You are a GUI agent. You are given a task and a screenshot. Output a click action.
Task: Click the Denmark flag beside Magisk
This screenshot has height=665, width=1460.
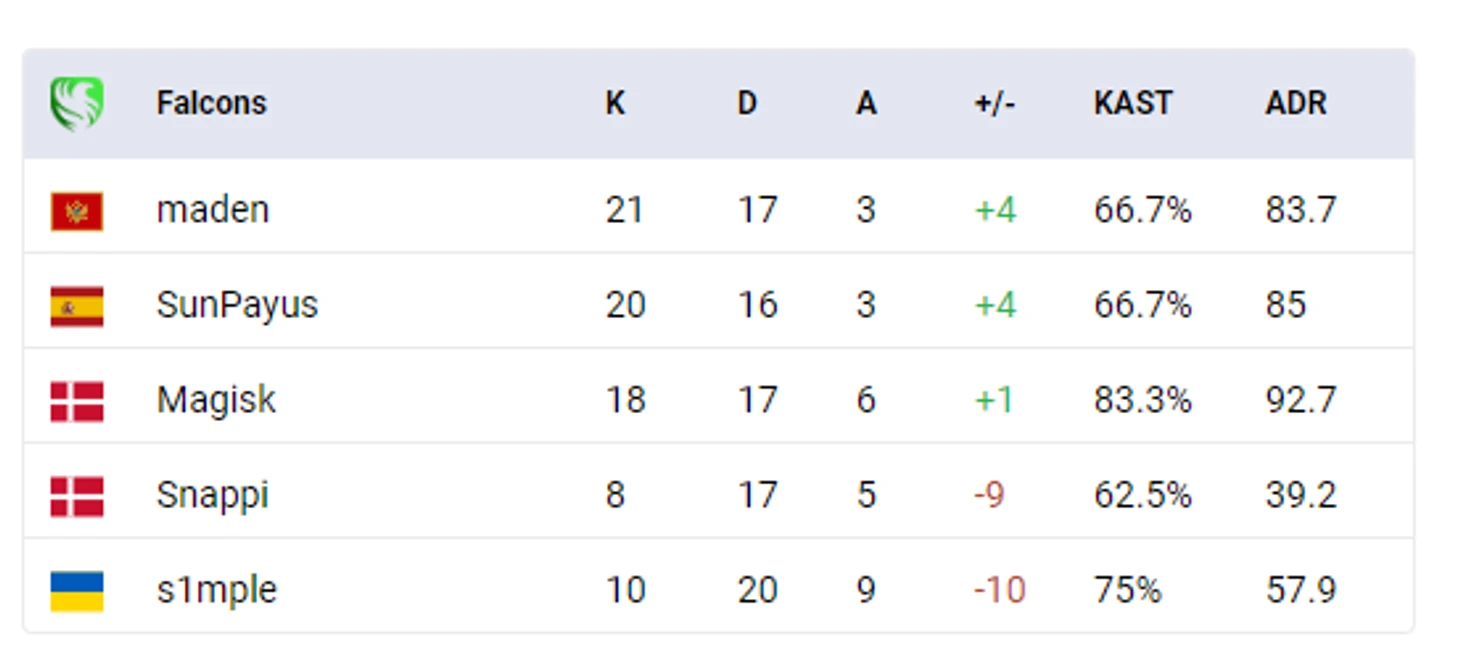pos(77,401)
